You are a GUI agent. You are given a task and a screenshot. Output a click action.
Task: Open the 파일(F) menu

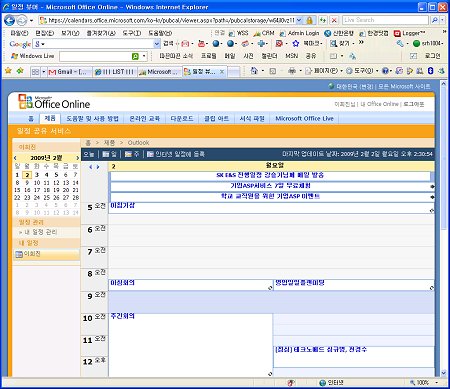pos(19,33)
